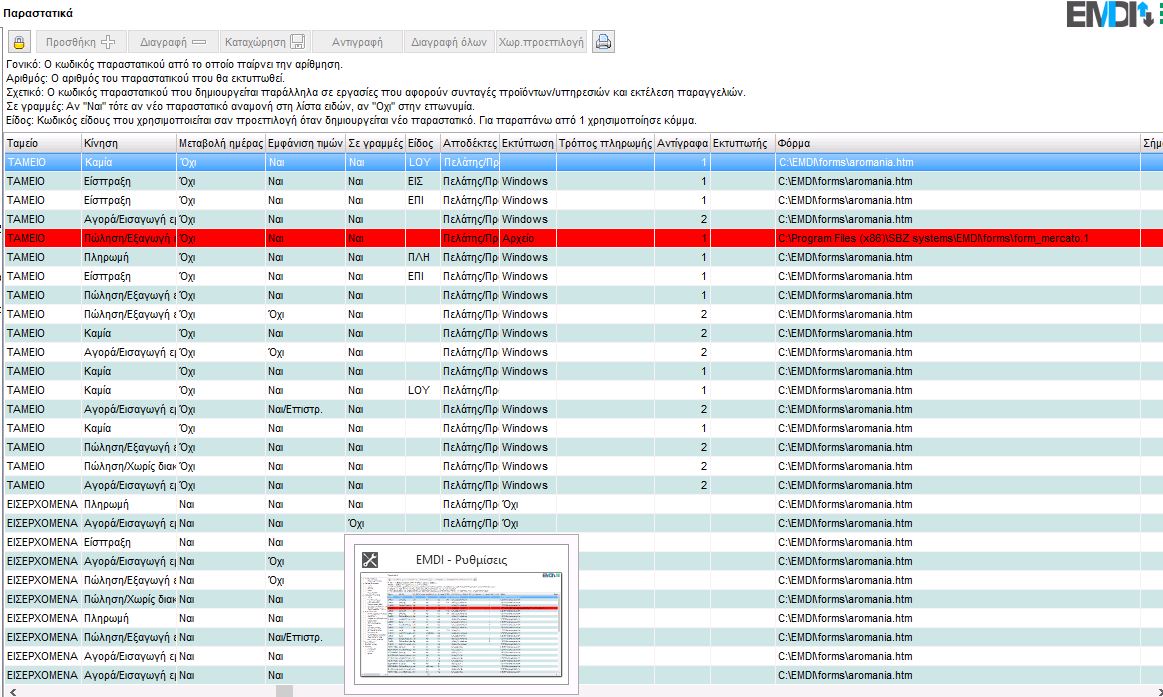The image size is (1163, 697).
Task: Click copies value 1 in red row
Action: click(682, 238)
